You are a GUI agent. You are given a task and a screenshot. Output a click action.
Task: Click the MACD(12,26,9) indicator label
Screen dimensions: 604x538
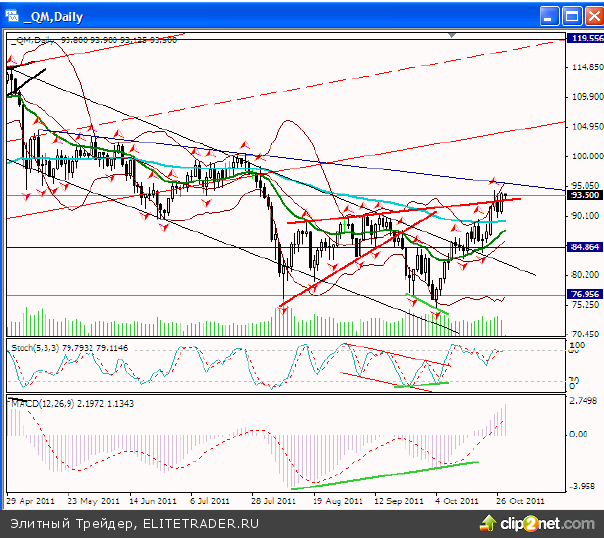pos(41,402)
